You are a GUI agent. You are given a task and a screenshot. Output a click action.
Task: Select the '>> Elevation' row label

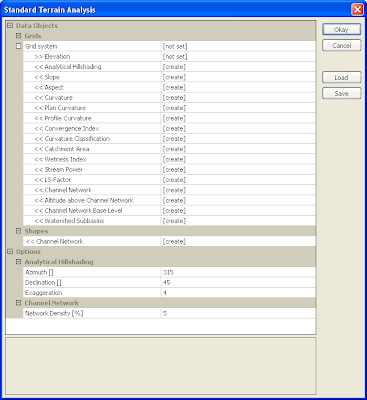pyautogui.click(x=52, y=57)
